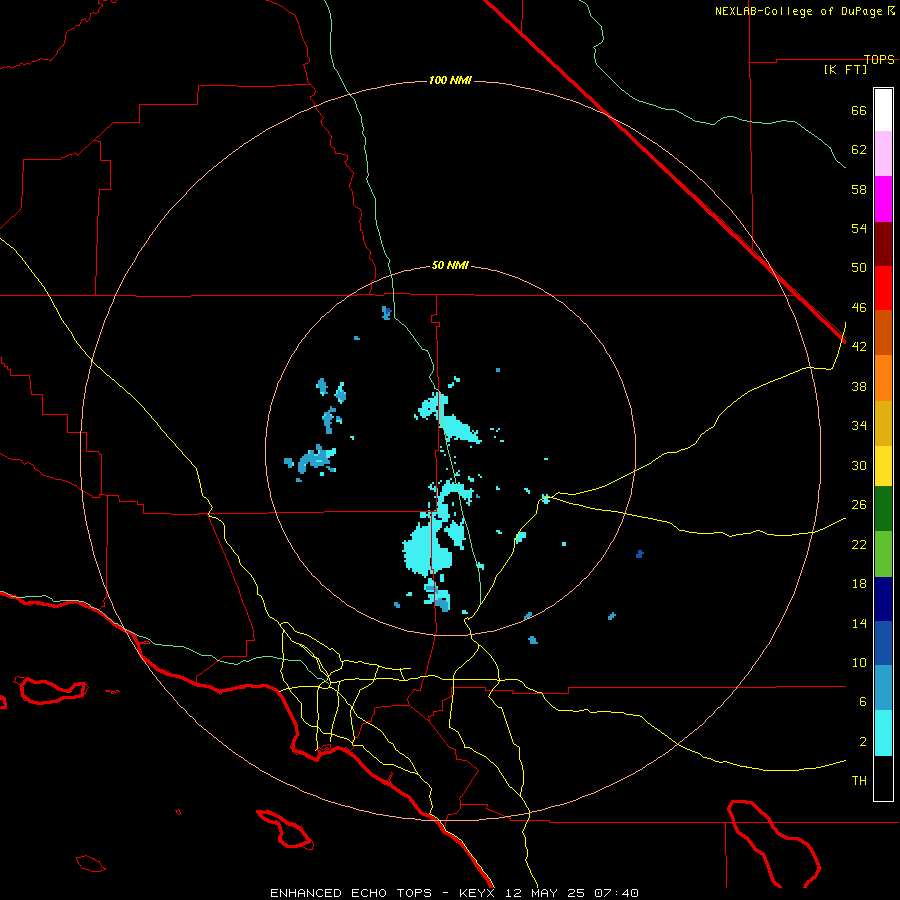The height and width of the screenshot is (900, 900).
Task: Click the legend value '62'
Action: pos(859,150)
